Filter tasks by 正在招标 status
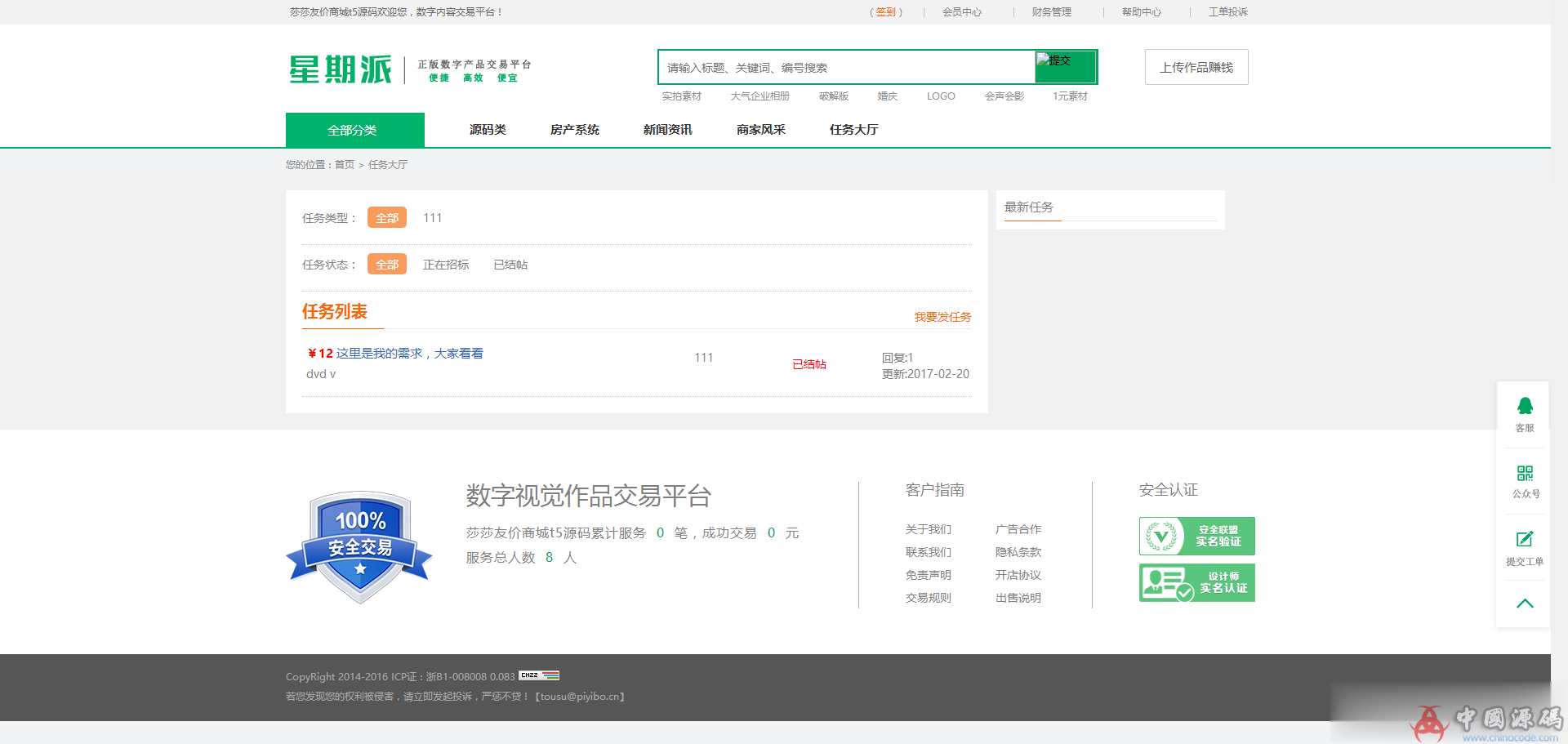 click(x=446, y=264)
